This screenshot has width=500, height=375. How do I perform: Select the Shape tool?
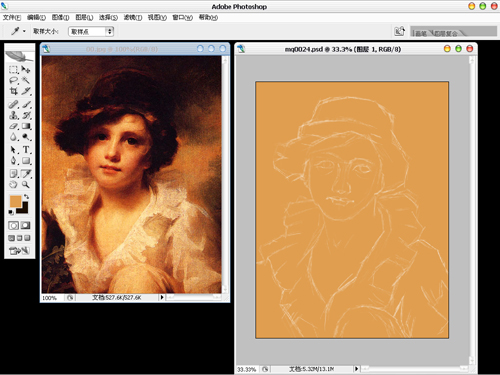tap(26, 161)
